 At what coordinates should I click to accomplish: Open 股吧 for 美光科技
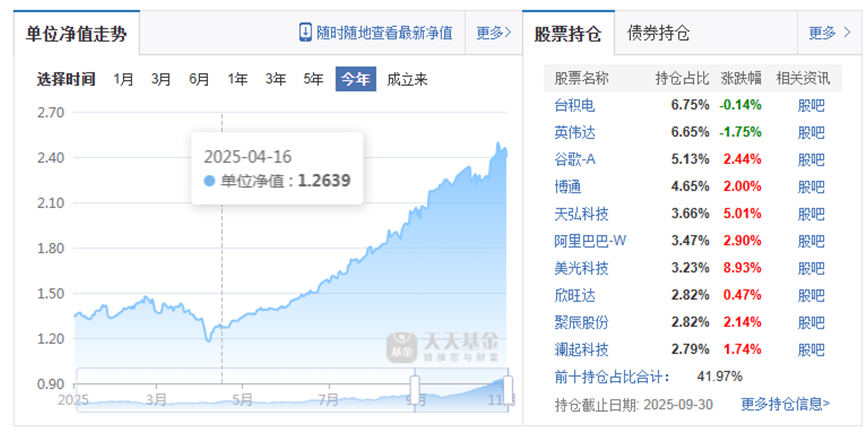[x=811, y=268]
